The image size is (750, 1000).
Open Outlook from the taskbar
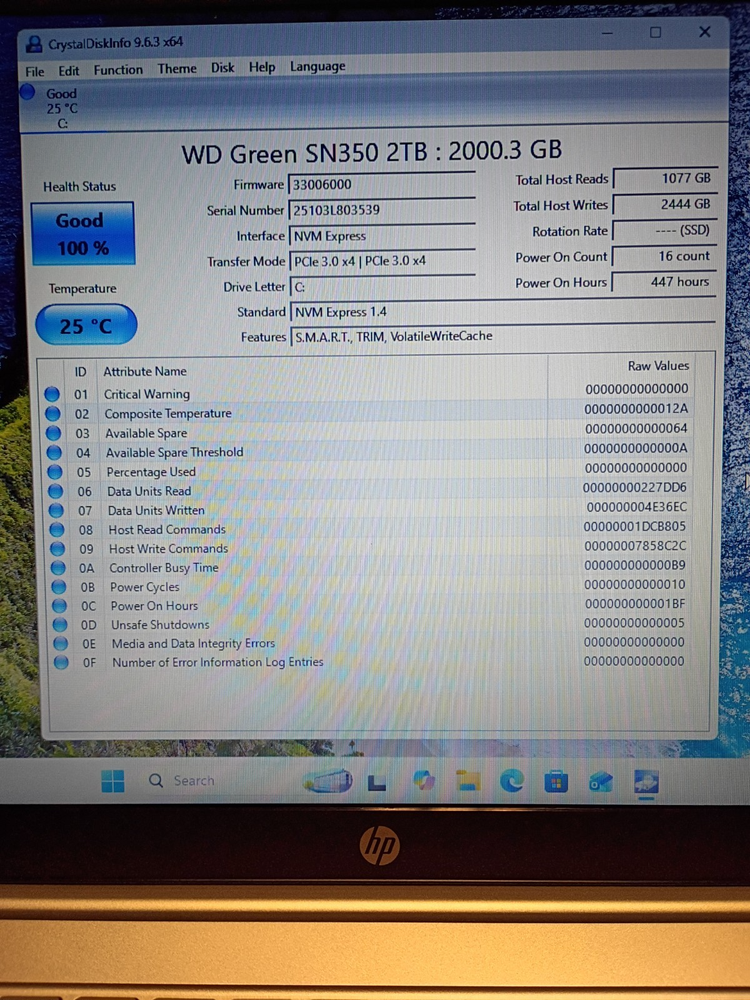[x=601, y=781]
